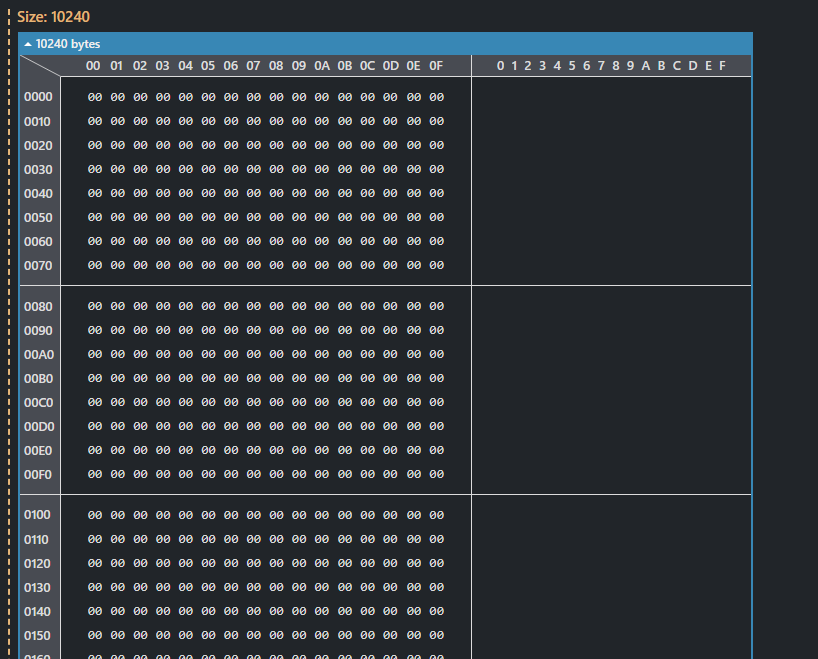Select row offset 00B0
This screenshot has height=659, width=818.
pyautogui.click(x=39, y=379)
